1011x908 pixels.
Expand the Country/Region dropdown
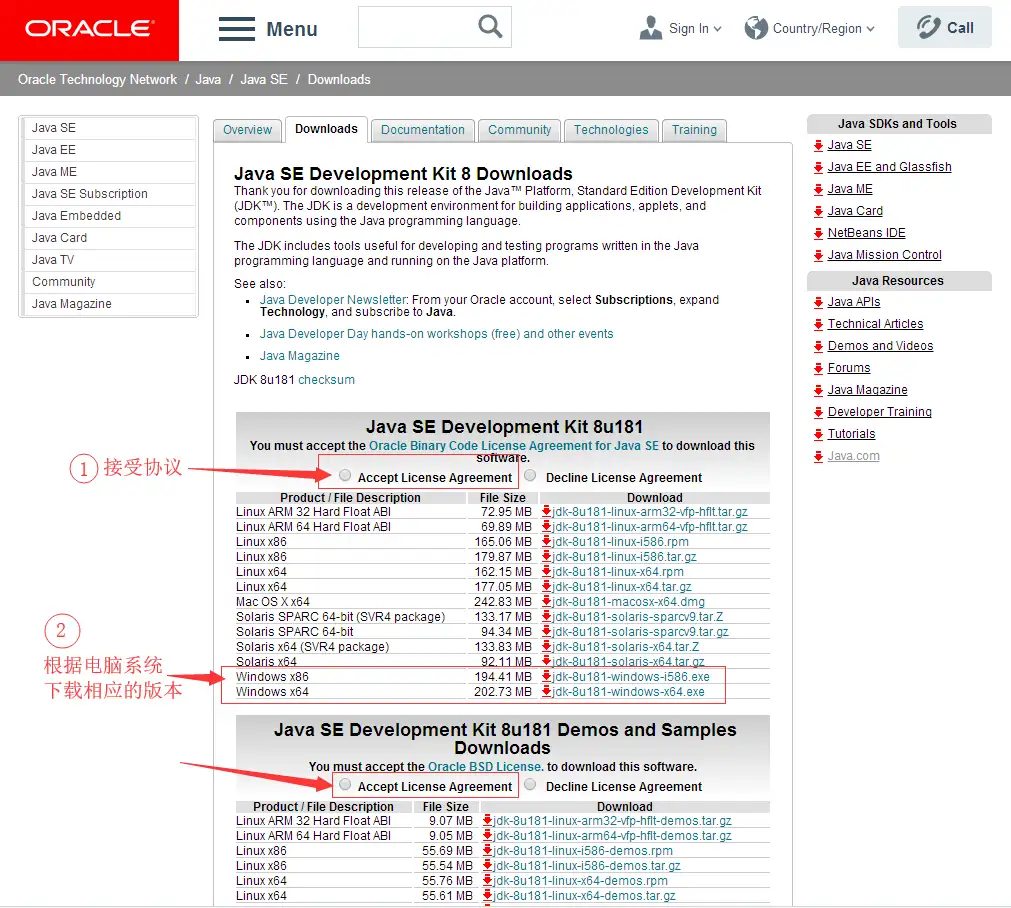coord(810,29)
